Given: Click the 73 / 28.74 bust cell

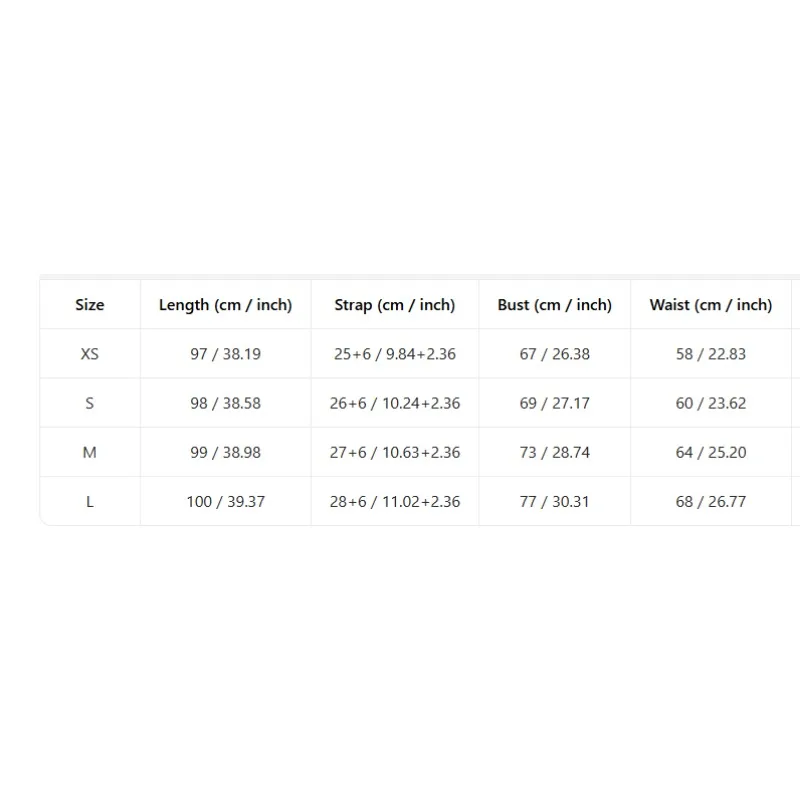Looking at the screenshot, I should tap(555, 452).
